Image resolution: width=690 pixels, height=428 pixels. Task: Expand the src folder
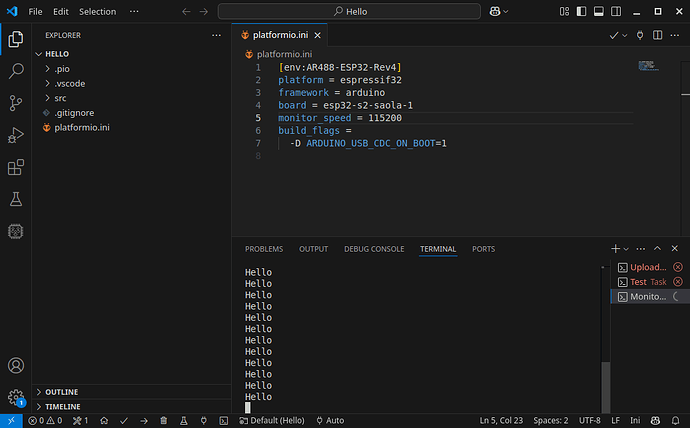click(x=132, y=98)
